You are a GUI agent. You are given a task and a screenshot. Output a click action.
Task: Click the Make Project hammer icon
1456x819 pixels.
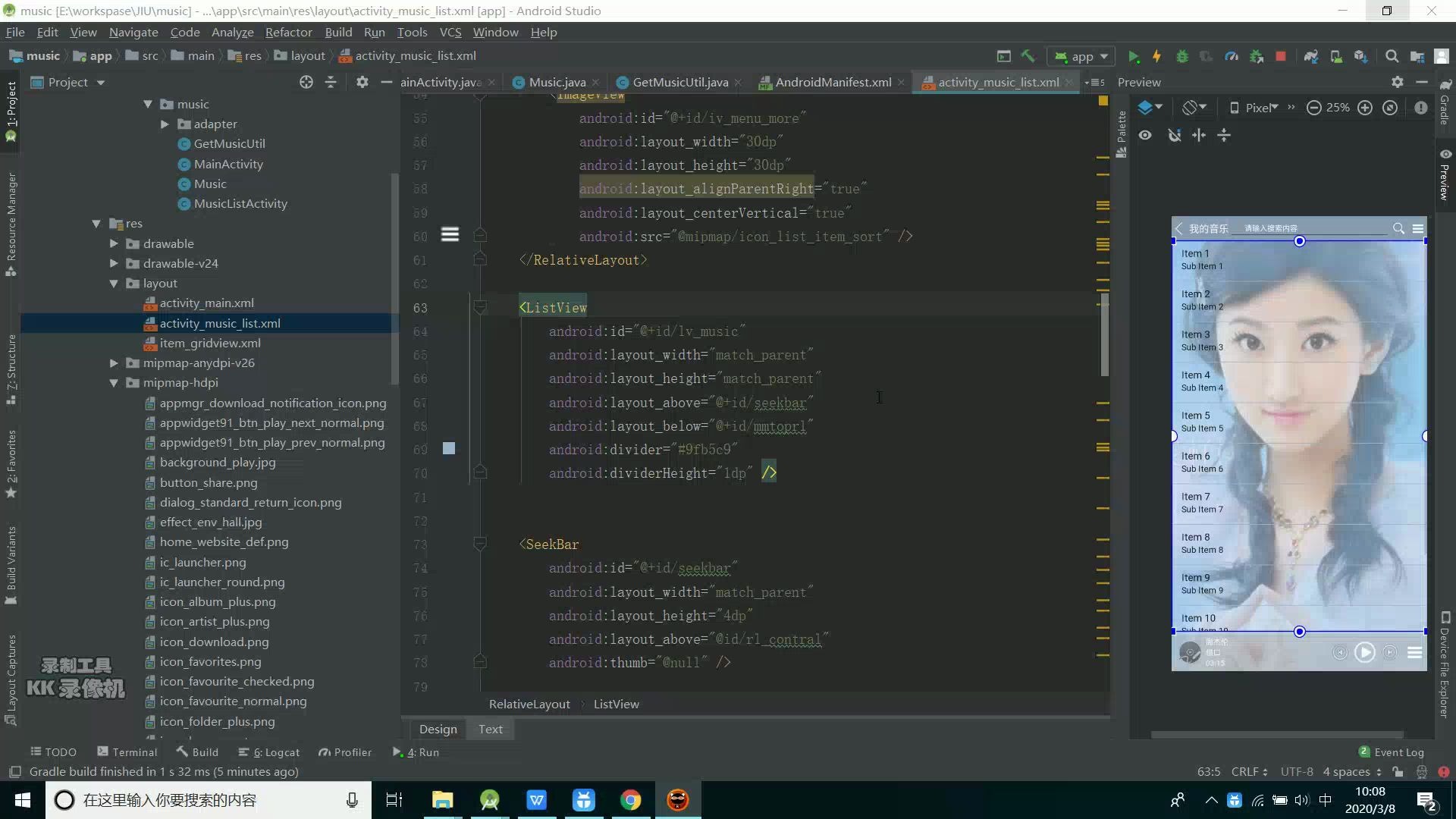1028,56
